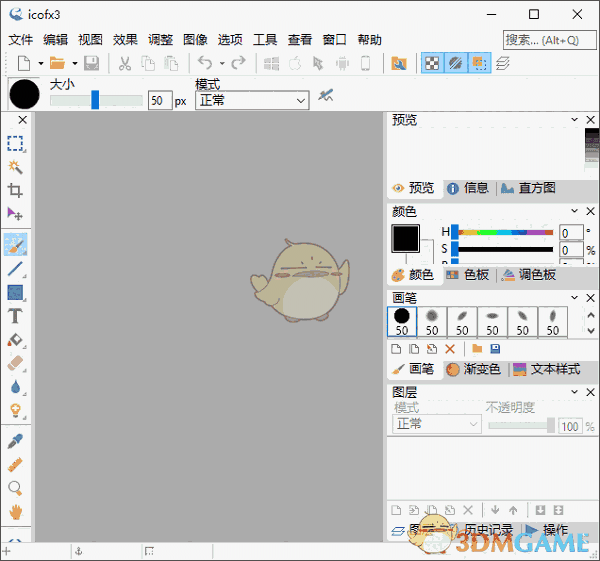Click the save floppy disk icon
This screenshot has height=561, width=600.
tap(91, 63)
